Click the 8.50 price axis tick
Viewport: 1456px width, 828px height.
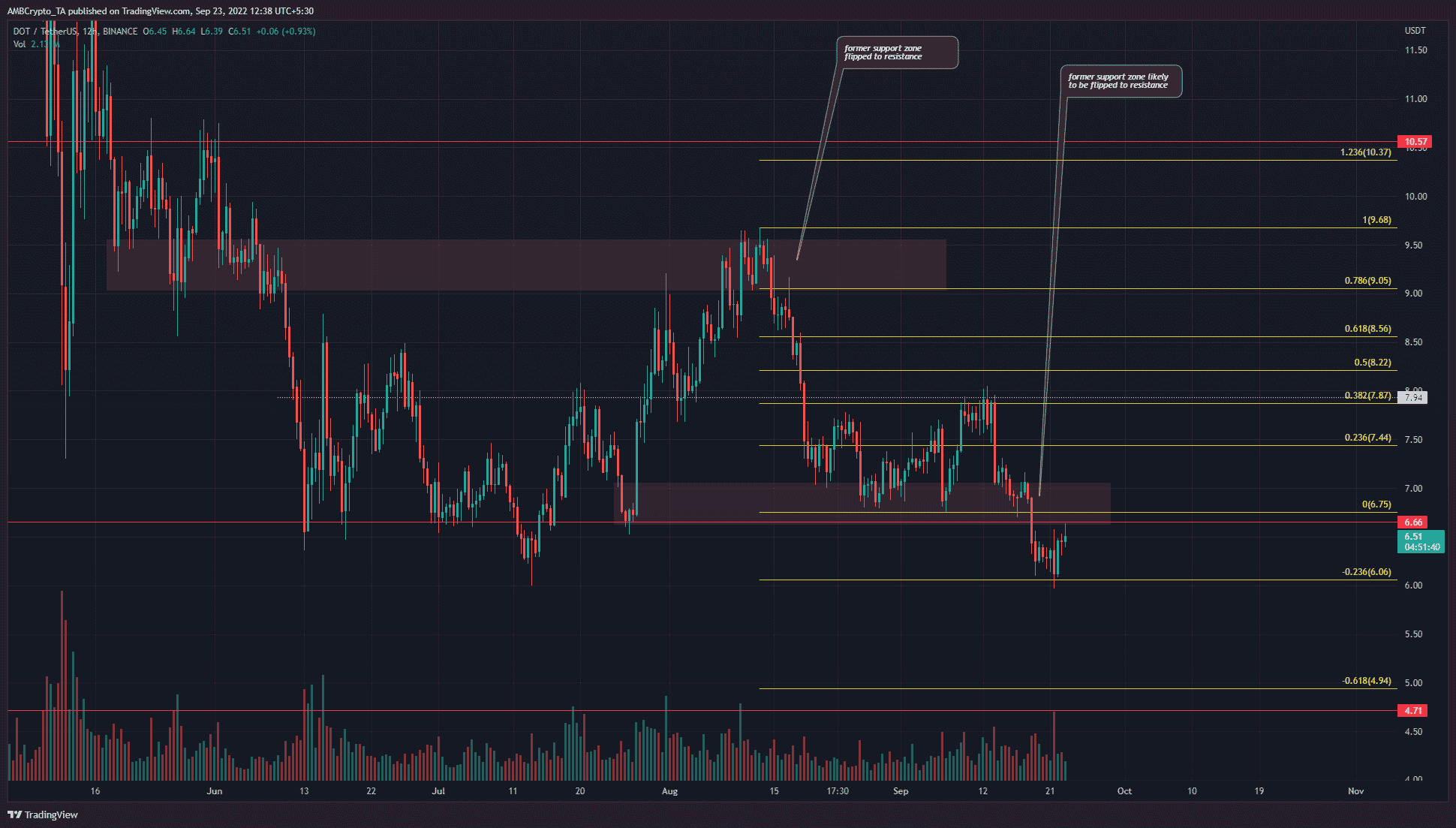1413,342
